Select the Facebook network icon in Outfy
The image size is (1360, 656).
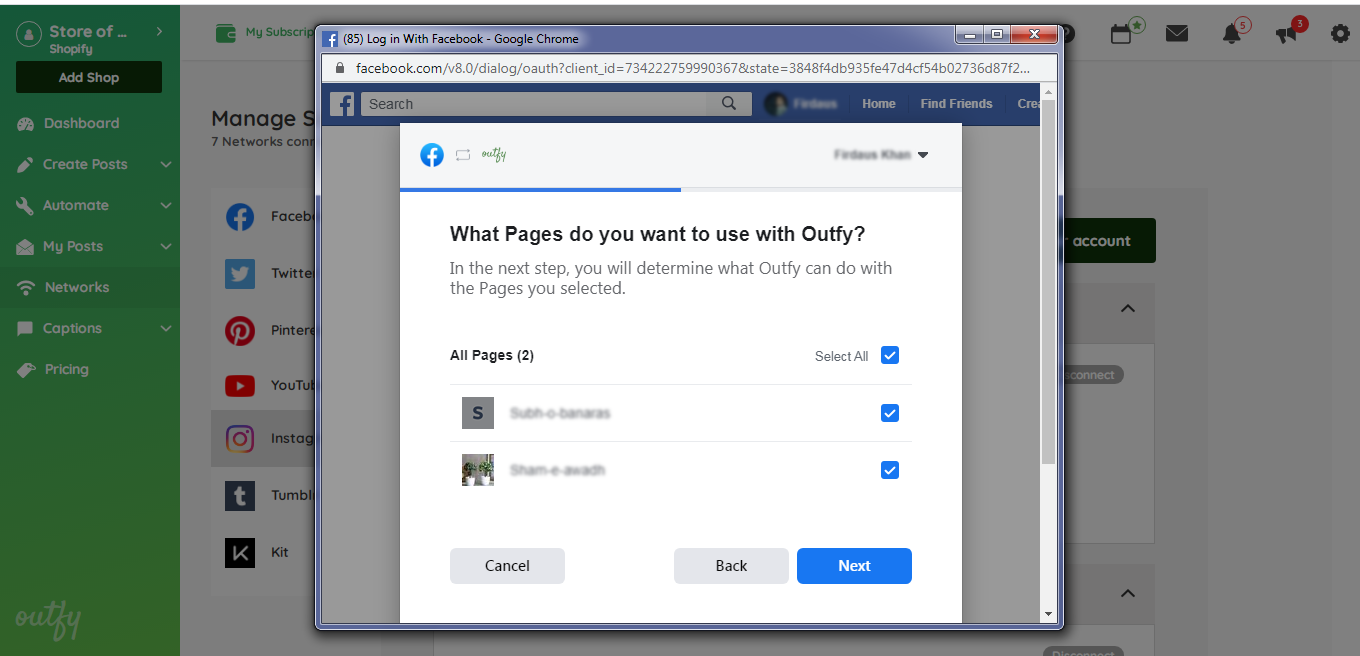(x=240, y=216)
